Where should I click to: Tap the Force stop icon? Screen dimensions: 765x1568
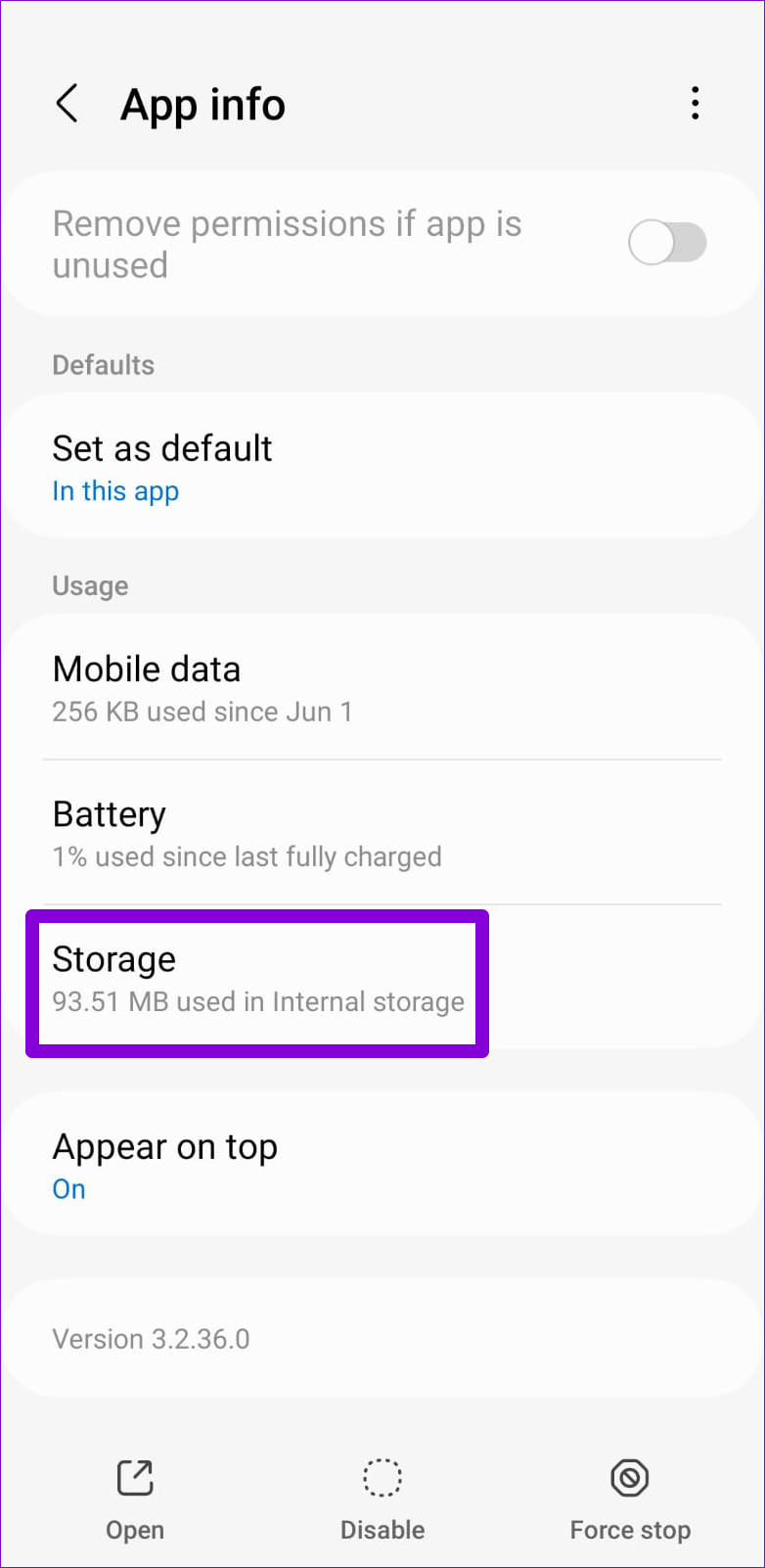tap(630, 1478)
